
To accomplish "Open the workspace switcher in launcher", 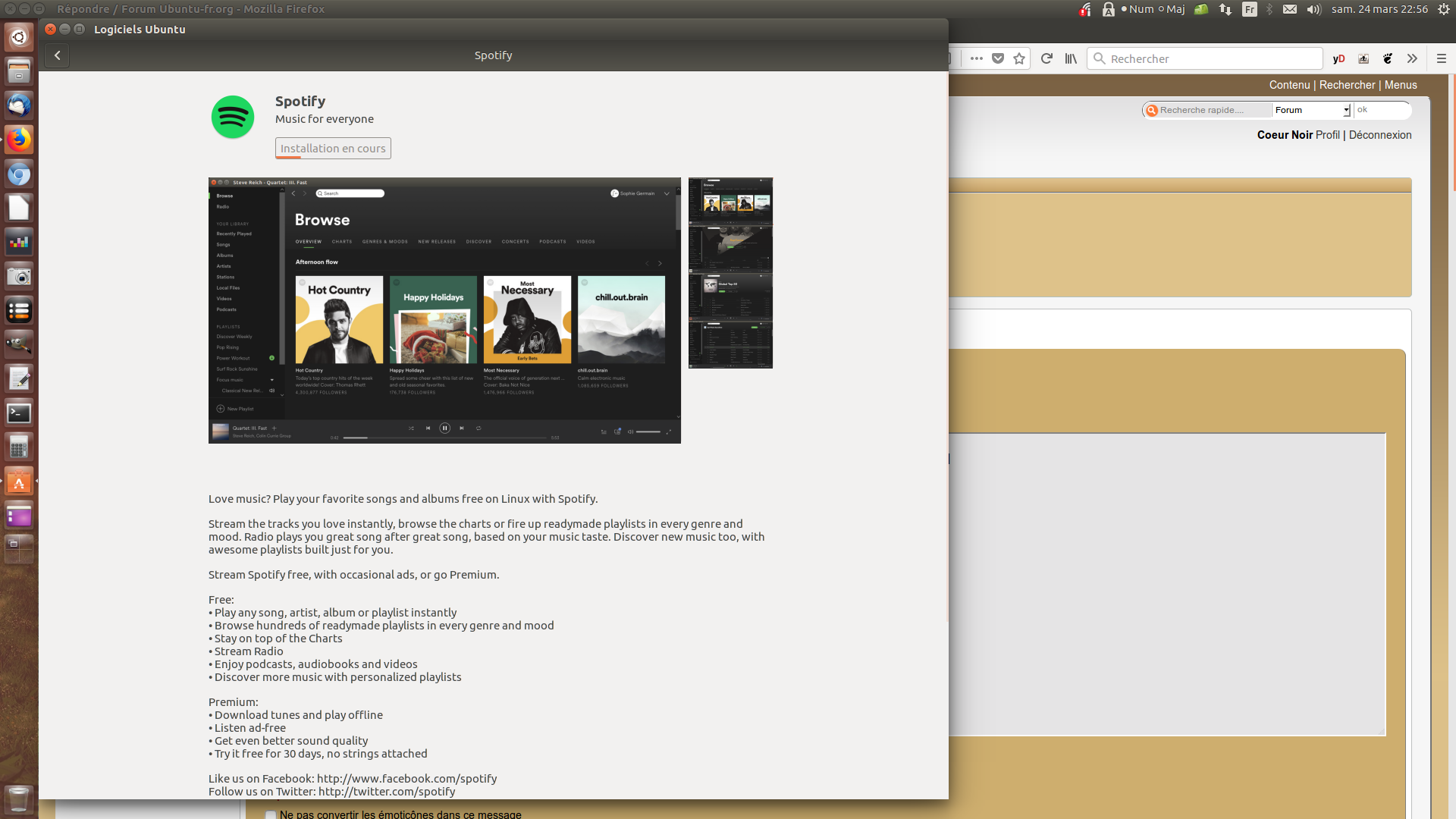I will click(19, 549).
